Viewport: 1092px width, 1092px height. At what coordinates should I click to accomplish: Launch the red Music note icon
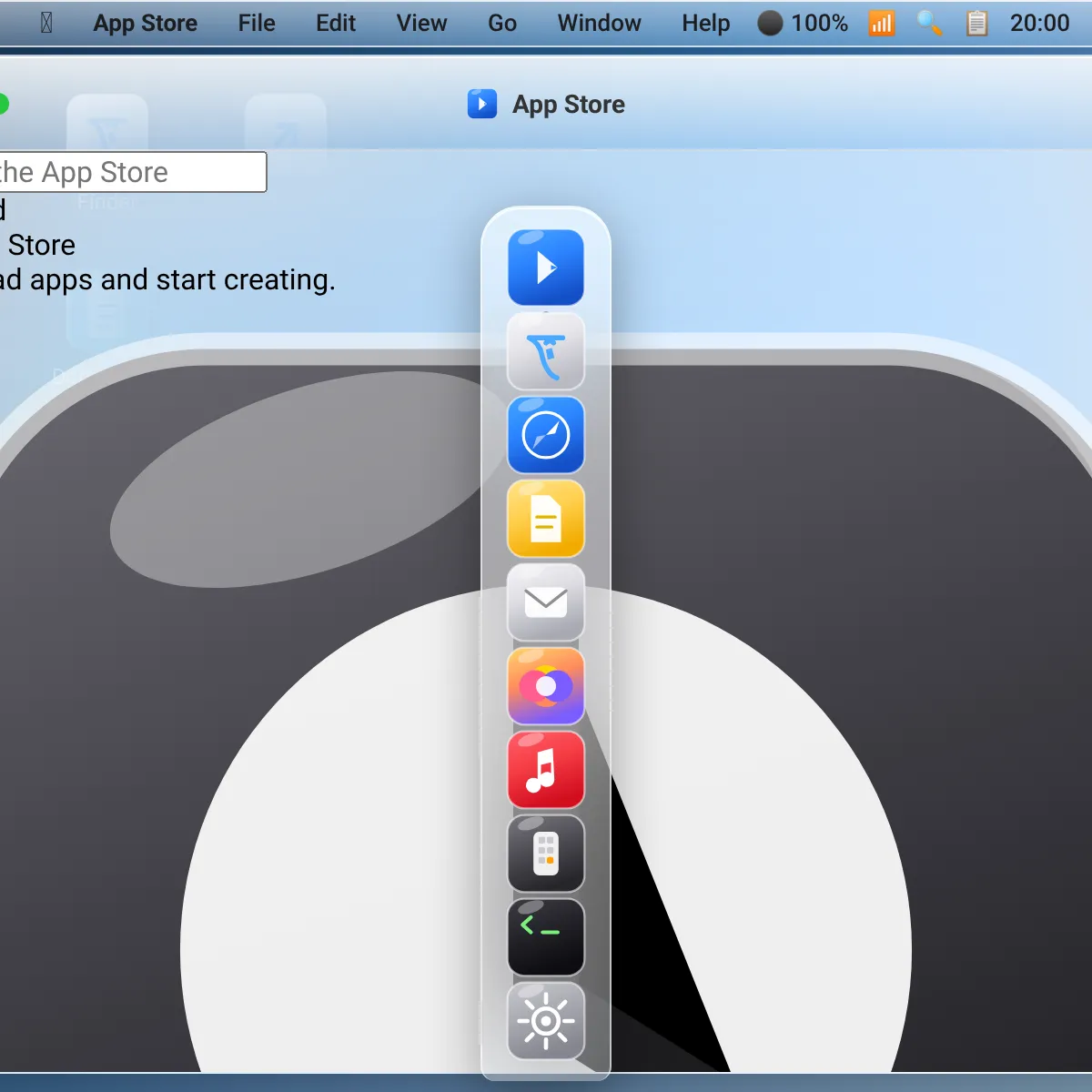[546, 770]
